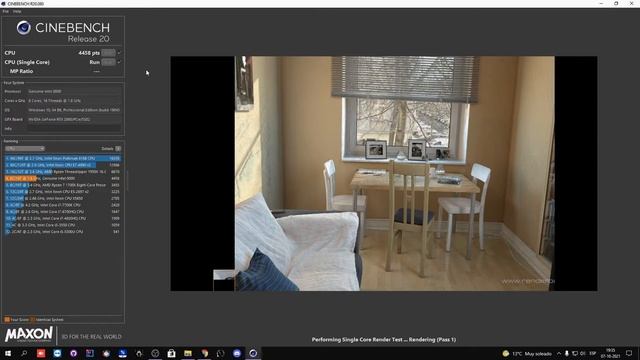Click the Identical System legend swatch
The height and width of the screenshot is (360, 640).
(x=33, y=320)
